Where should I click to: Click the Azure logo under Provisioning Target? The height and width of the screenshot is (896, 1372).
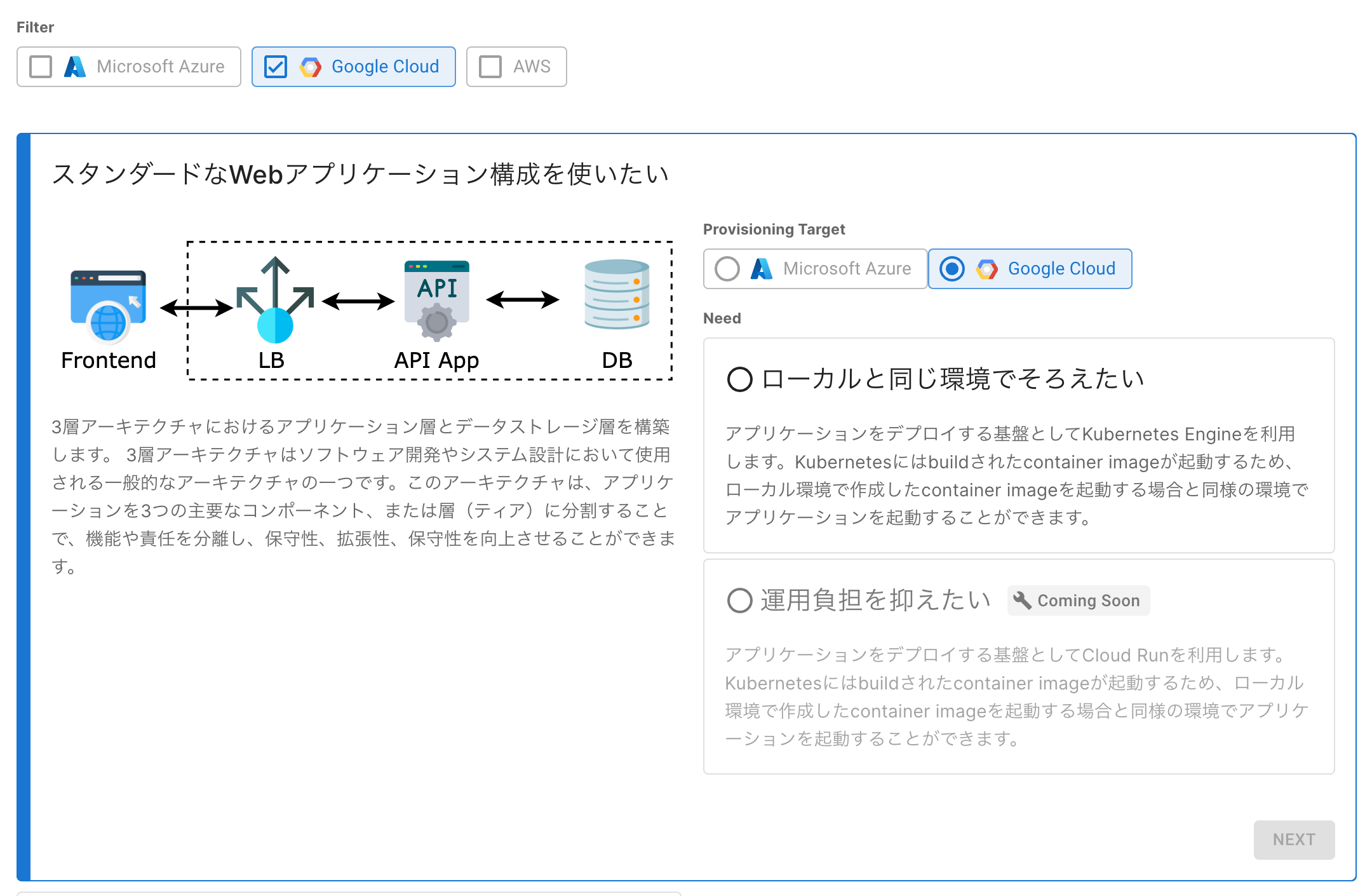pos(762,269)
